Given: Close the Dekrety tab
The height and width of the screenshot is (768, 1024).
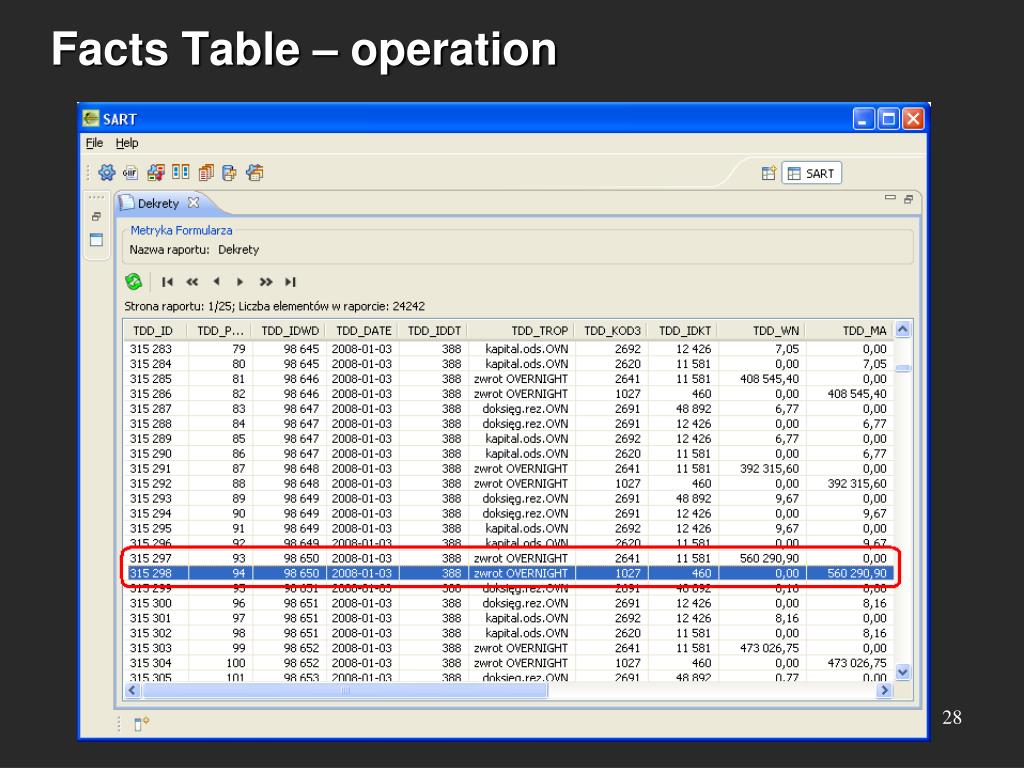Looking at the screenshot, I should (x=193, y=202).
